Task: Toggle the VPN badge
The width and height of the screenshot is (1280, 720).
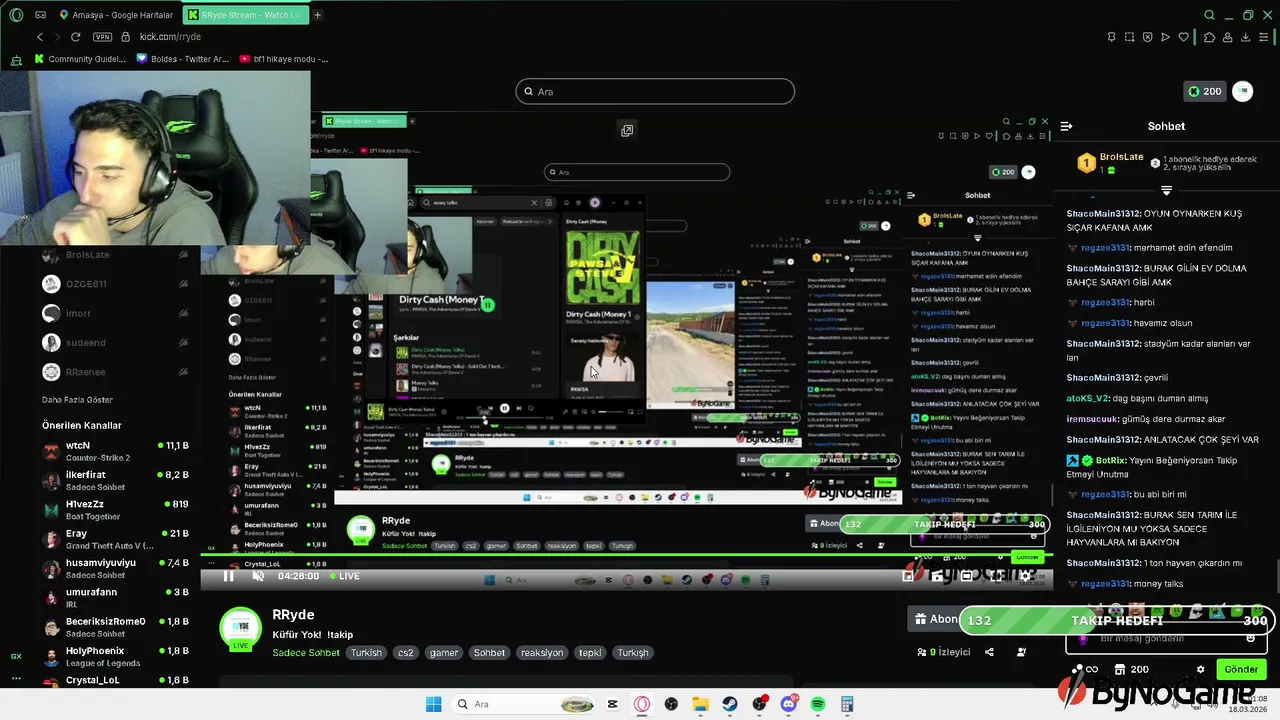Action: (x=102, y=37)
